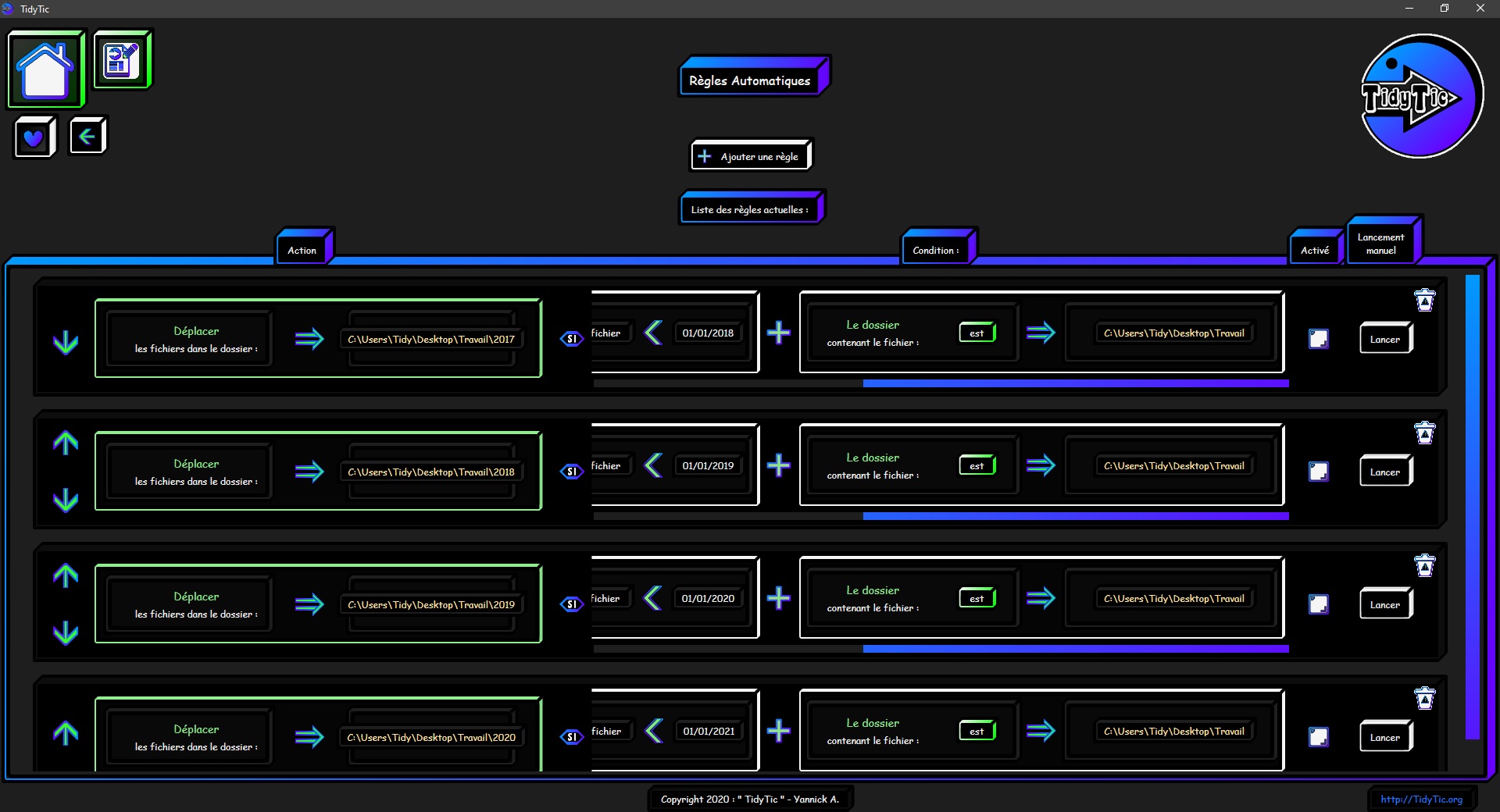Select the Action column header
The width and height of the screenshot is (1500, 812).
coord(304,247)
